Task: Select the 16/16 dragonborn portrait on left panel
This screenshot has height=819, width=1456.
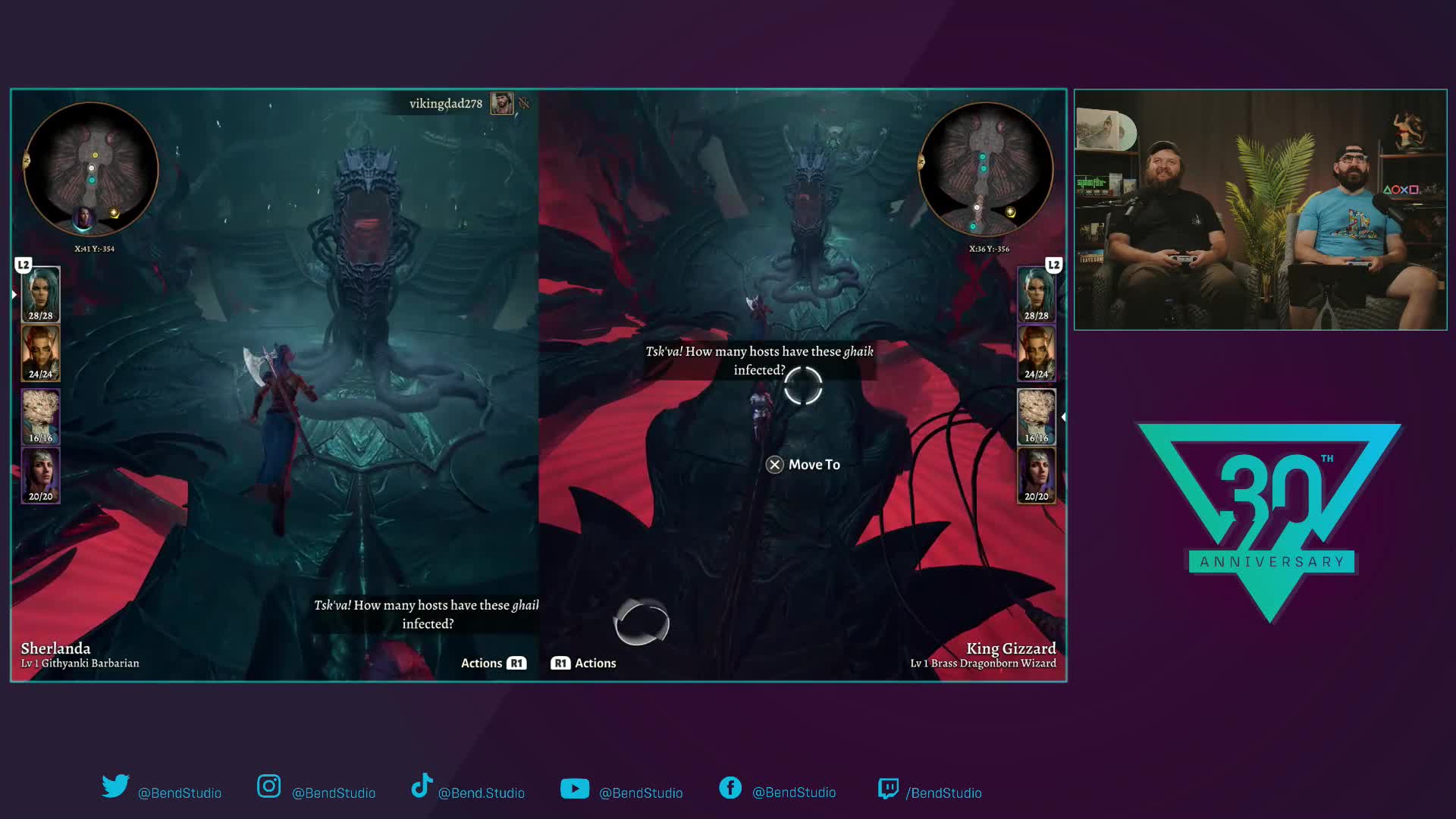Action: point(40,416)
